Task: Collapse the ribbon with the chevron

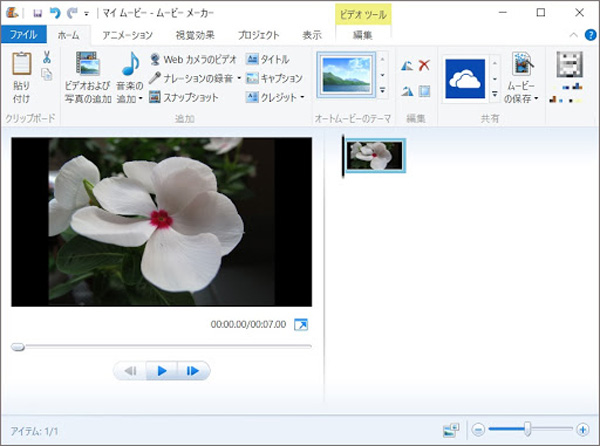Action: pyautogui.click(x=573, y=35)
